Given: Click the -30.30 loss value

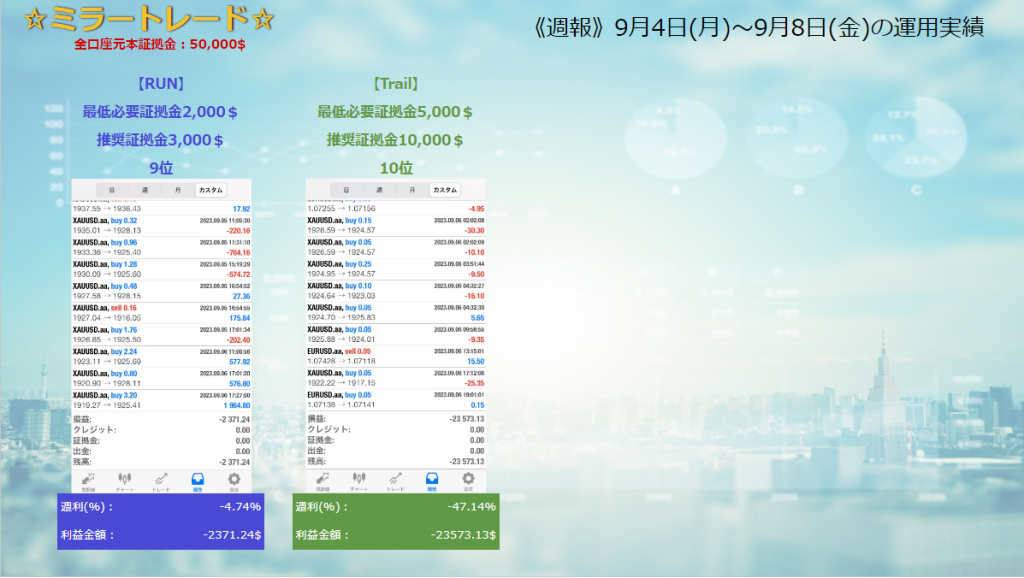Looking at the screenshot, I should 474,231.
